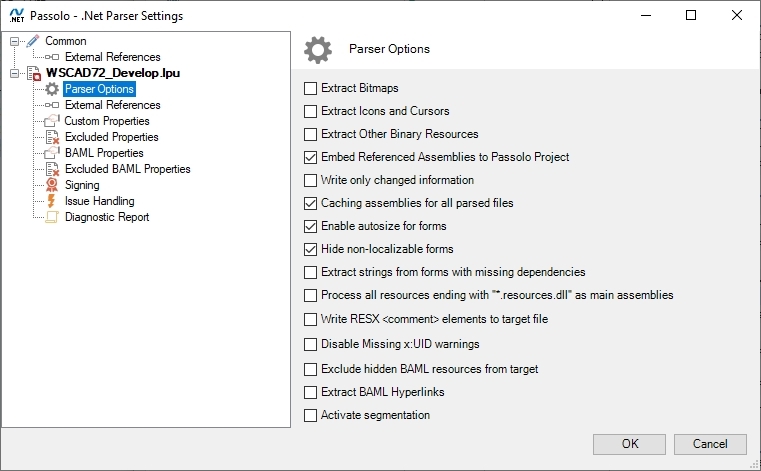Disable Caching assemblies for all parsed files
The image size is (761, 471).
pyautogui.click(x=310, y=203)
